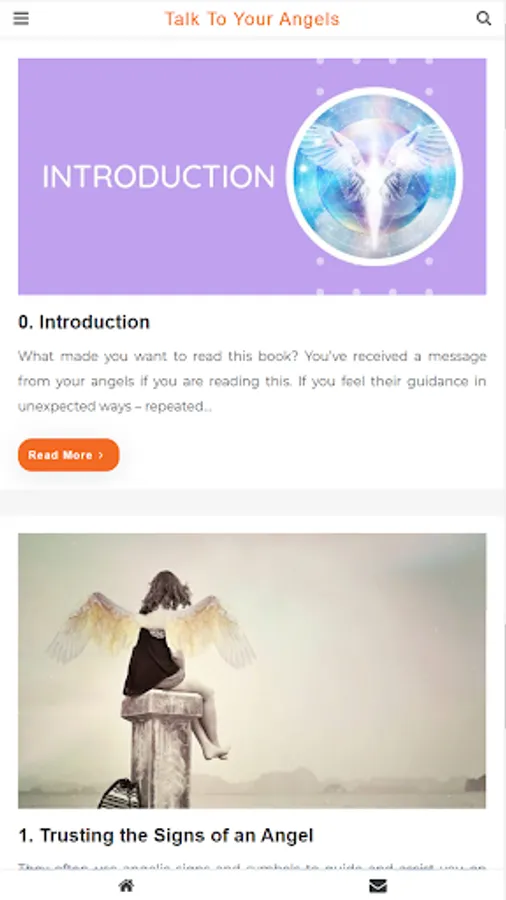The width and height of the screenshot is (506, 900).
Task: Open search with the magnifier icon
Action: point(484,18)
